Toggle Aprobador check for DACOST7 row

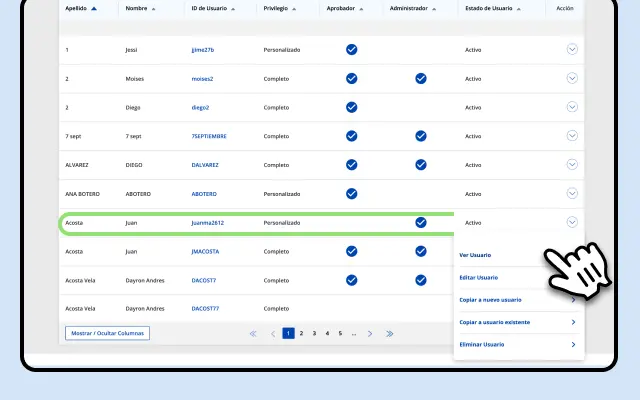[351, 280]
